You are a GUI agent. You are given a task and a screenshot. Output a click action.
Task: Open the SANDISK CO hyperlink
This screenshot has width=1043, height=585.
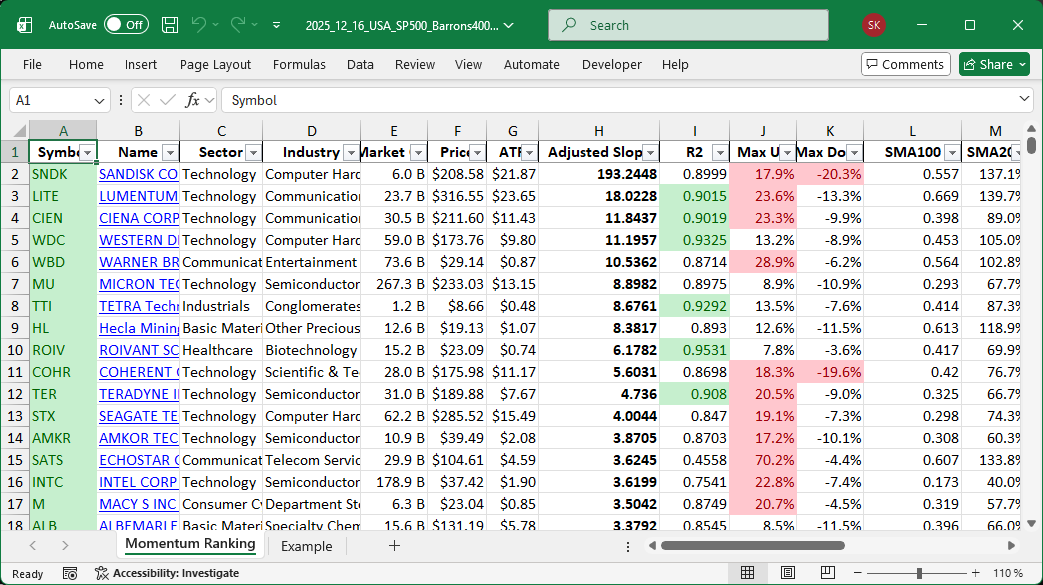point(138,174)
